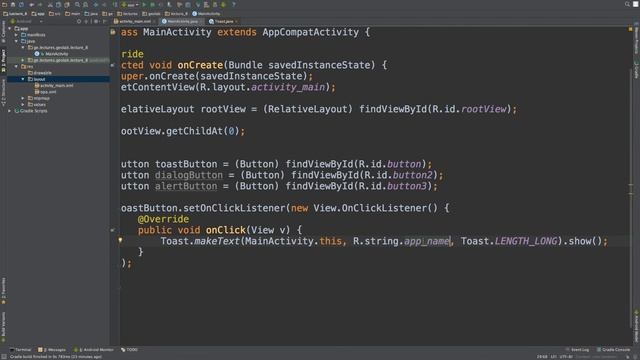Click the Debug app icon
This screenshot has height=360, width=640.
tap(153, 4)
